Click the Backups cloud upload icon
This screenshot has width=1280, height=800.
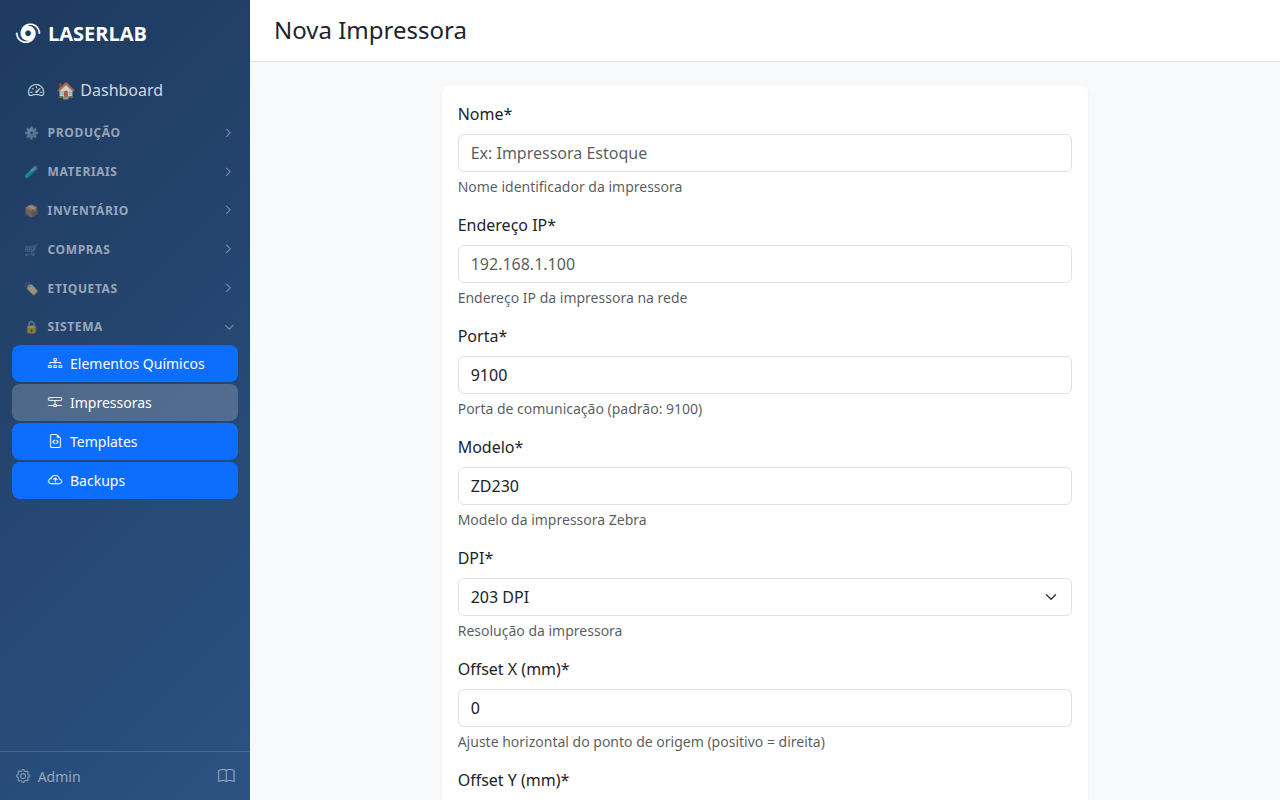pyautogui.click(x=55, y=481)
